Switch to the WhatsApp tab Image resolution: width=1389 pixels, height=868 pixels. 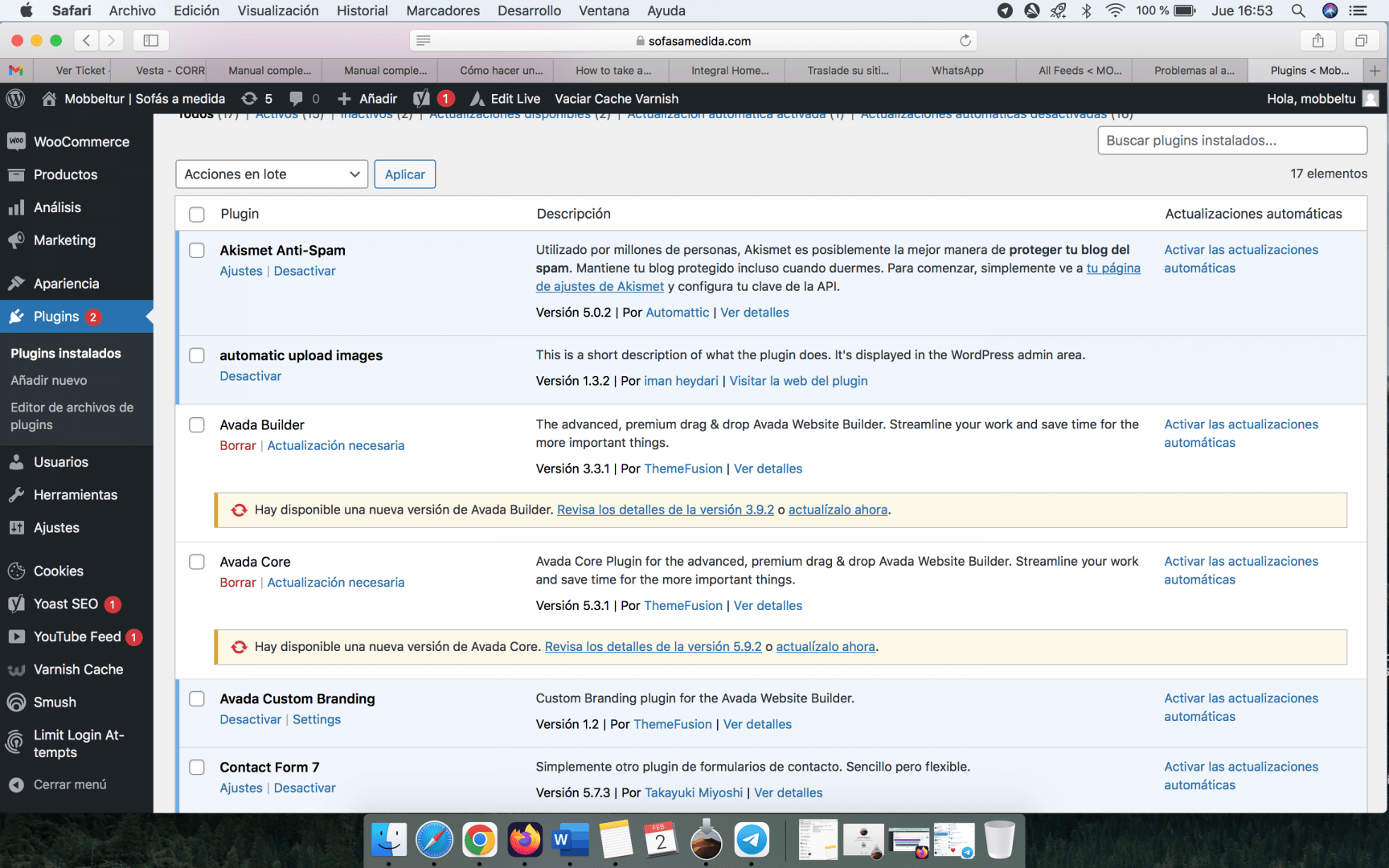click(x=957, y=70)
